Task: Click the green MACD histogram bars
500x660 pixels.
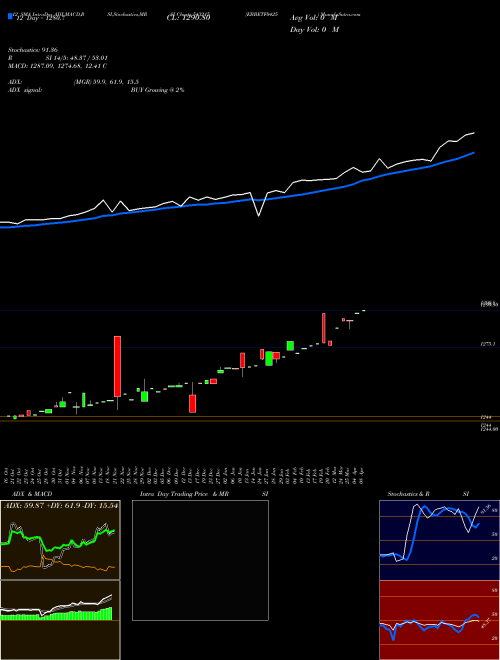Action: tap(57, 615)
